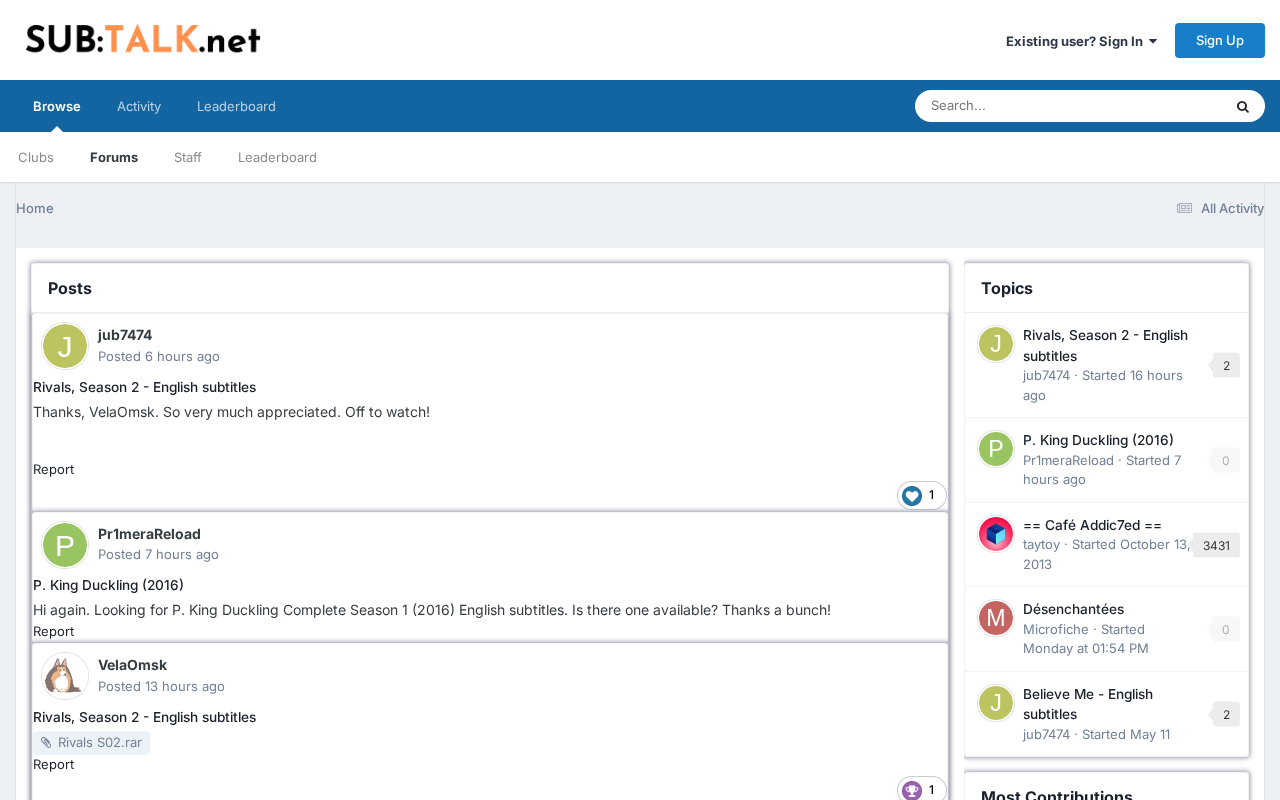1280x800 pixels.
Task: Open taytoy's cube avatar in Topics
Action: [996, 534]
